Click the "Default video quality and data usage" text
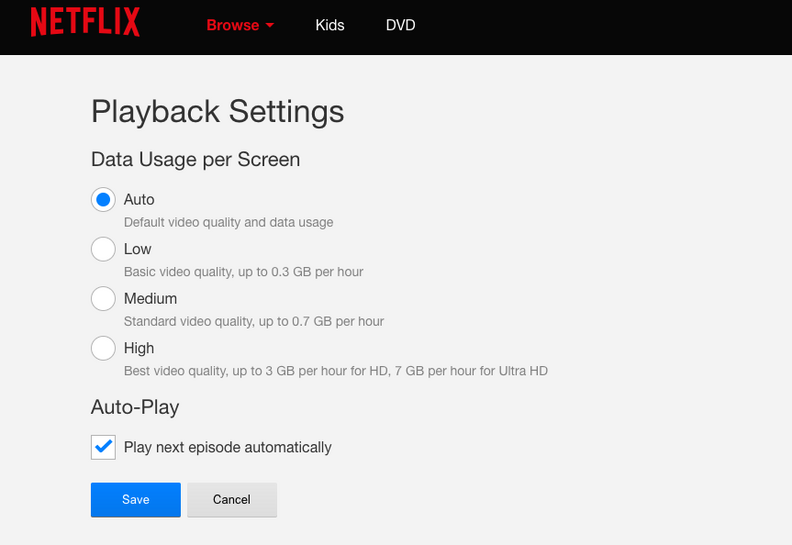 [x=228, y=222]
